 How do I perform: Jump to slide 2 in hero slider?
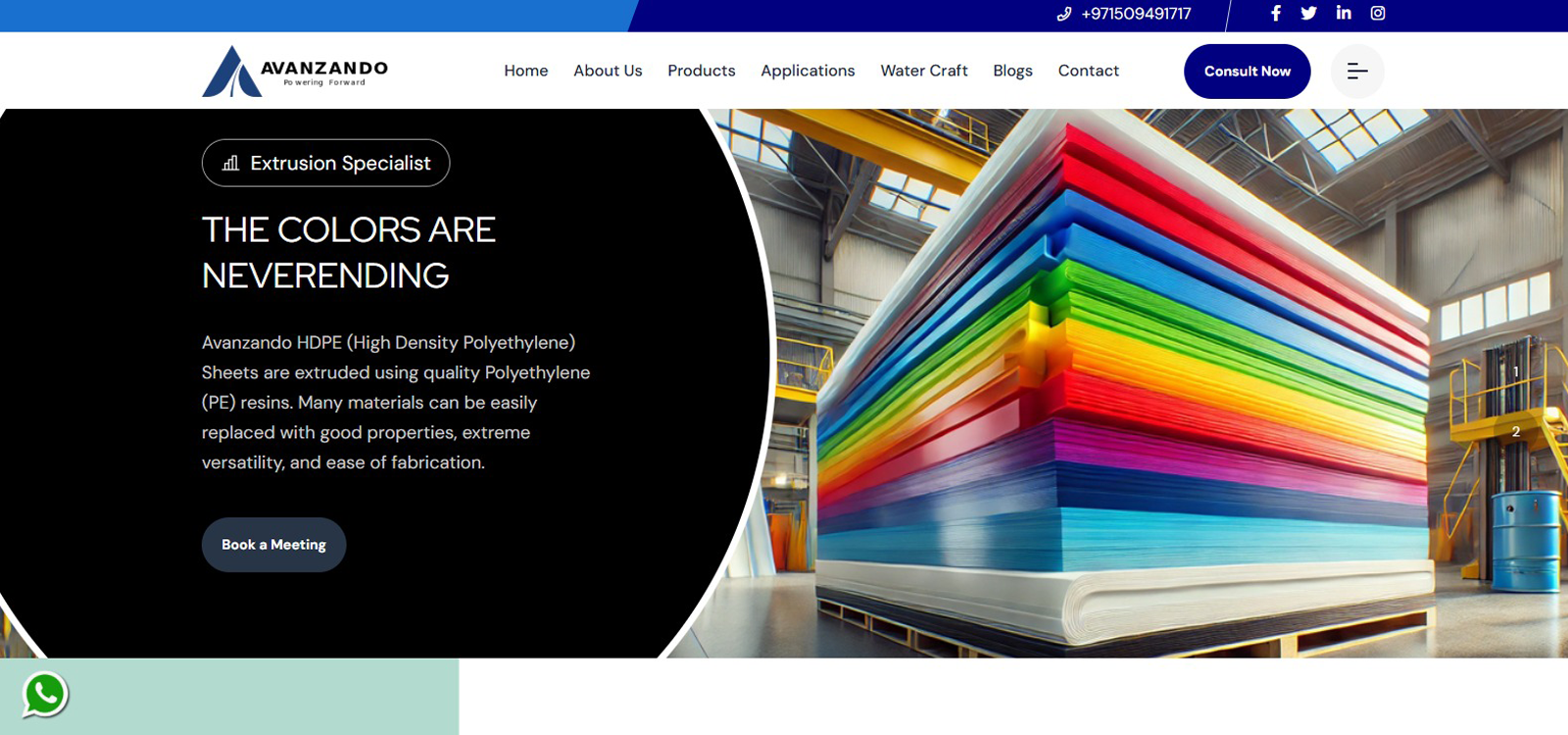coord(1515,431)
